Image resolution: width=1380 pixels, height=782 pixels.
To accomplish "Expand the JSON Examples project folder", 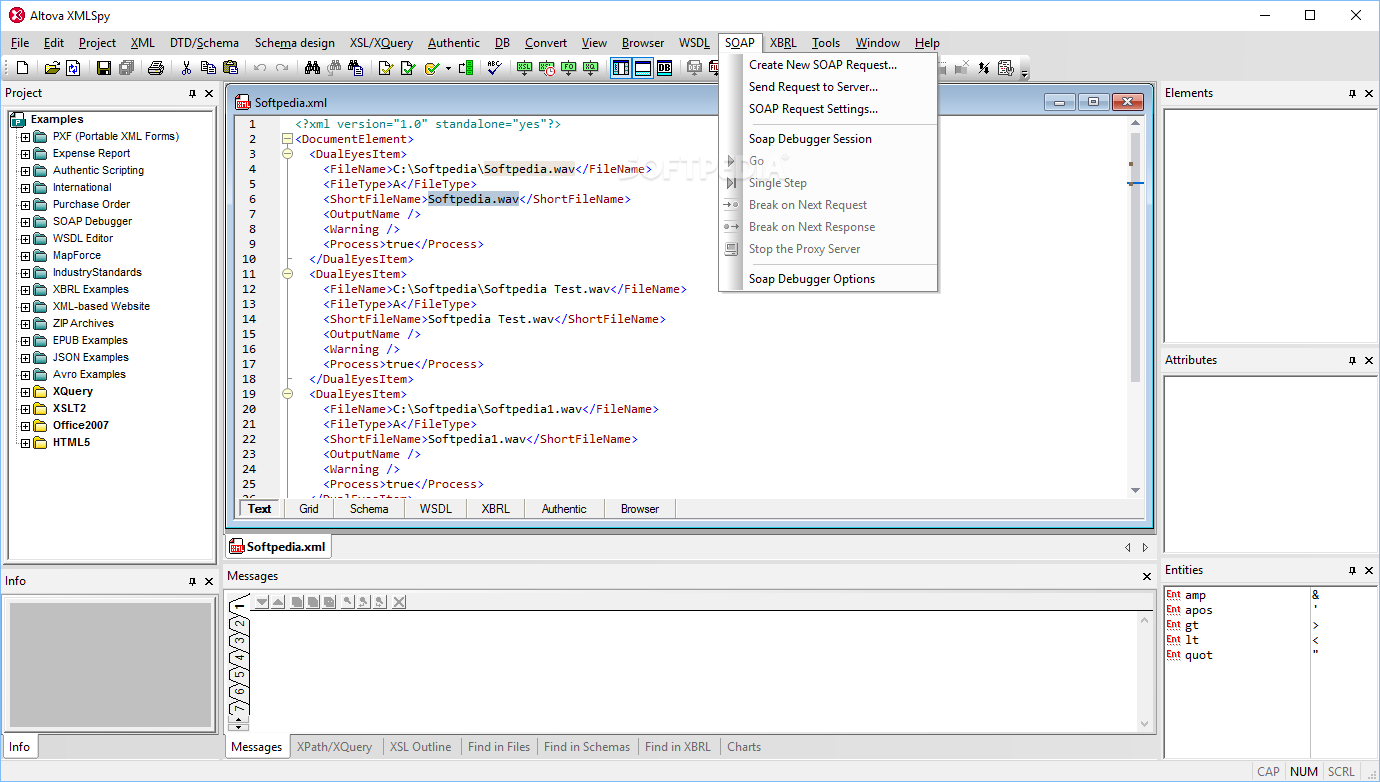I will coord(25,357).
